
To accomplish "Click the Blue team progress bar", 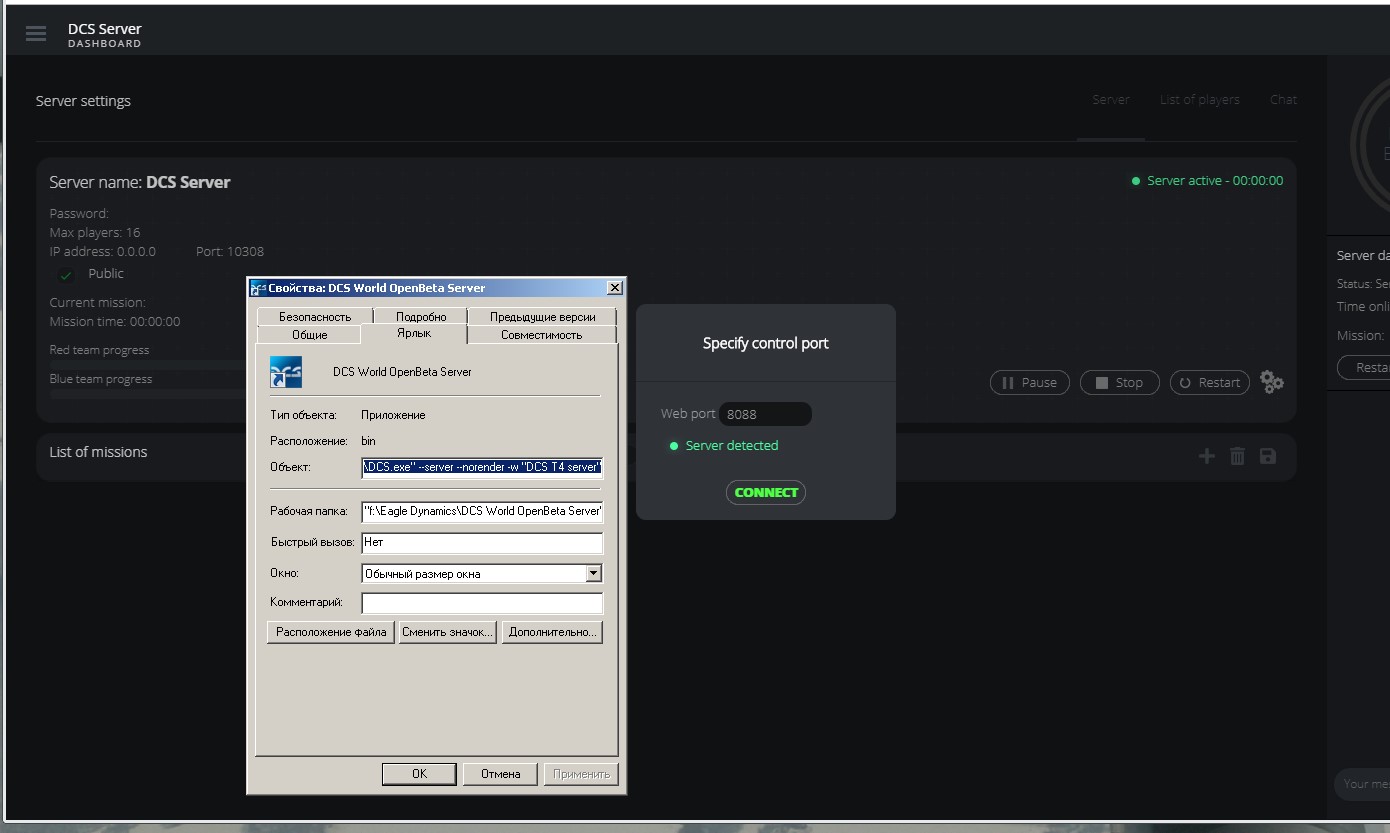I will (150, 395).
